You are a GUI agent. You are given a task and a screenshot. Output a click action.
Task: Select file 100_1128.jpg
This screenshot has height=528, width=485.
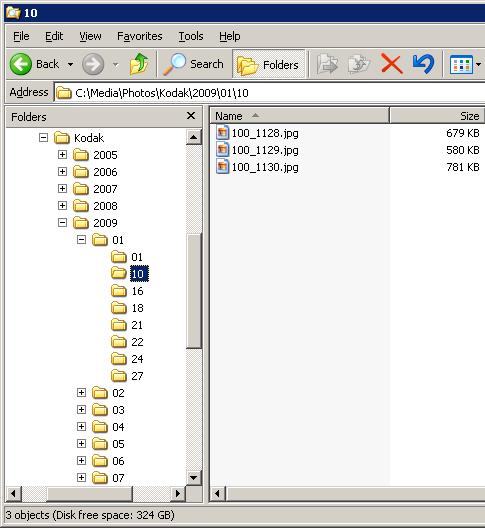265,133
